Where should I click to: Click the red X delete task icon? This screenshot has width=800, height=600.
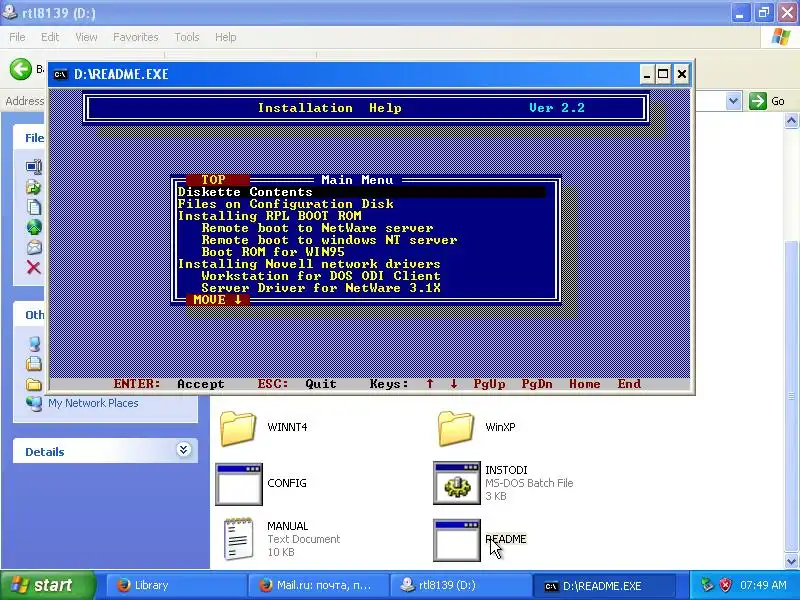34,267
